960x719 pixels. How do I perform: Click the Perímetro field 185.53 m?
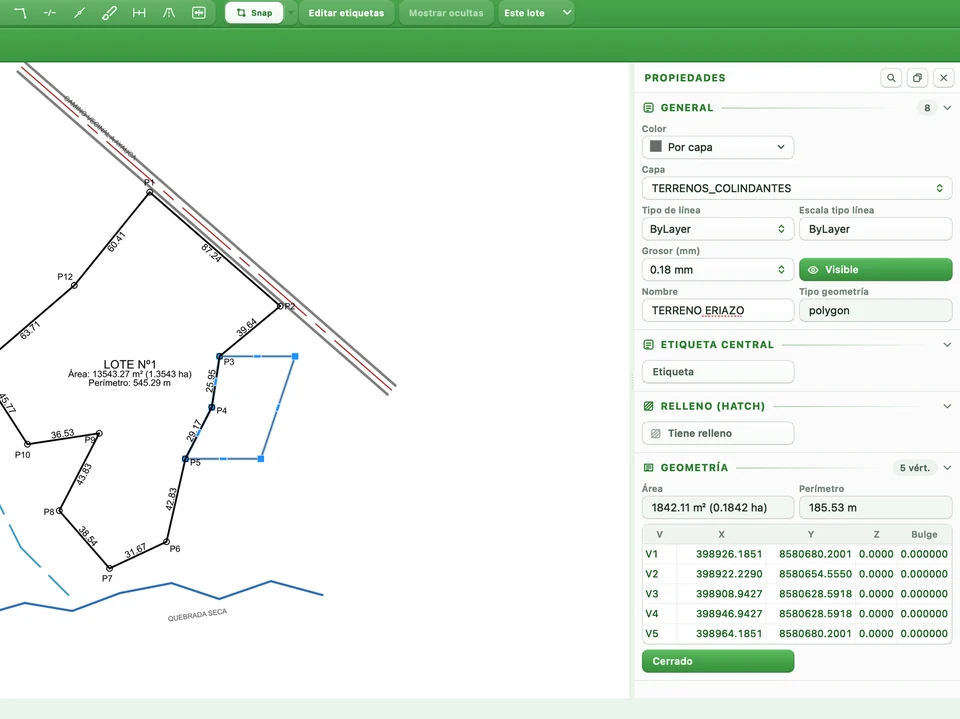point(876,508)
